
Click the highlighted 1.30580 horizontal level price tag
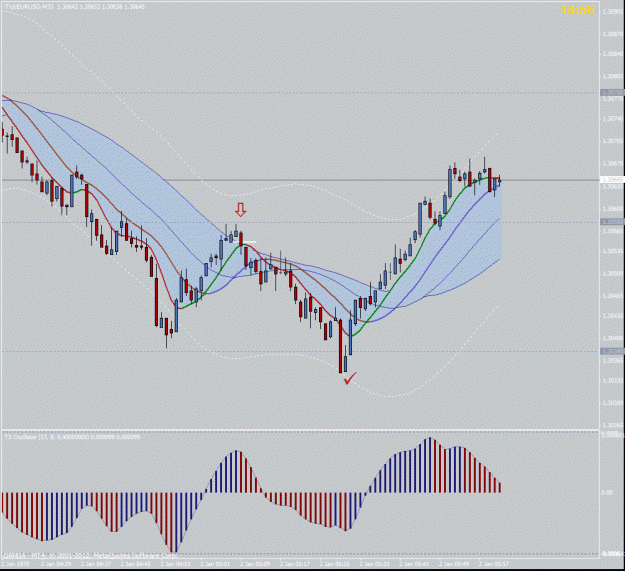(613, 222)
